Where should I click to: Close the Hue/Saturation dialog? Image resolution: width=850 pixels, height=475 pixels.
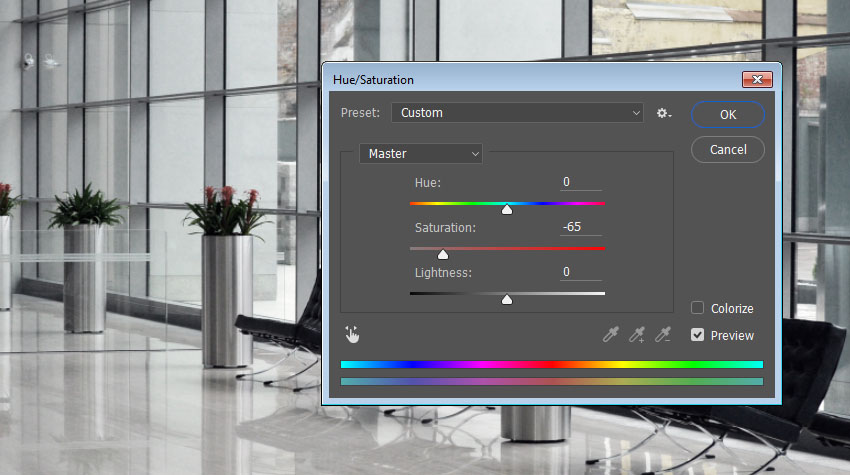click(x=756, y=79)
